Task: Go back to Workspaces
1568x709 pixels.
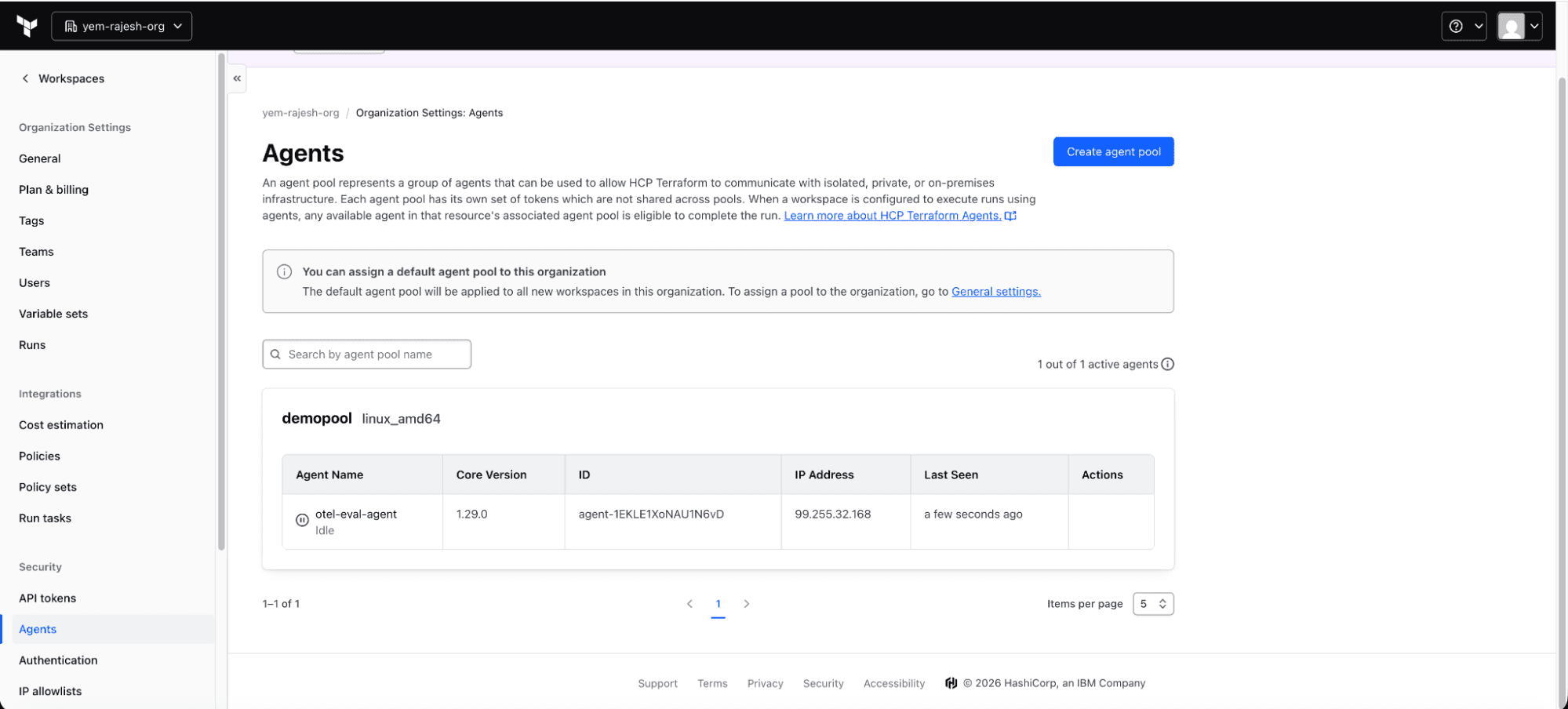Action: (x=63, y=78)
